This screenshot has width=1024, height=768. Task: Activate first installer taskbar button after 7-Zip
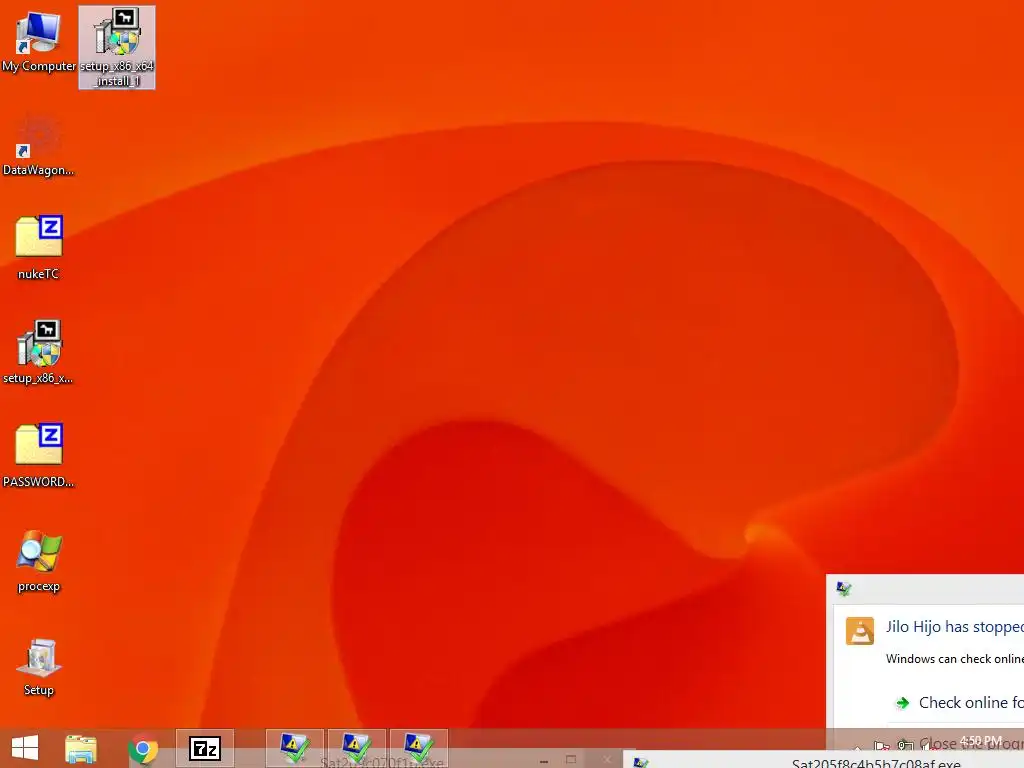coord(295,748)
